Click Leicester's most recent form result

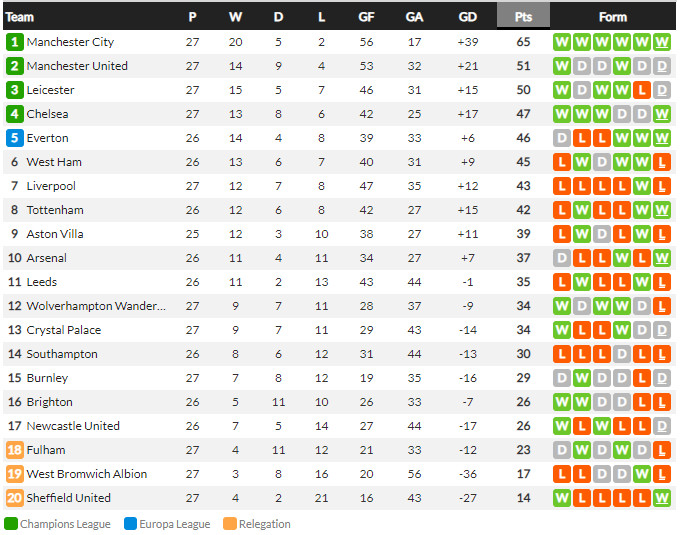[662, 90]
